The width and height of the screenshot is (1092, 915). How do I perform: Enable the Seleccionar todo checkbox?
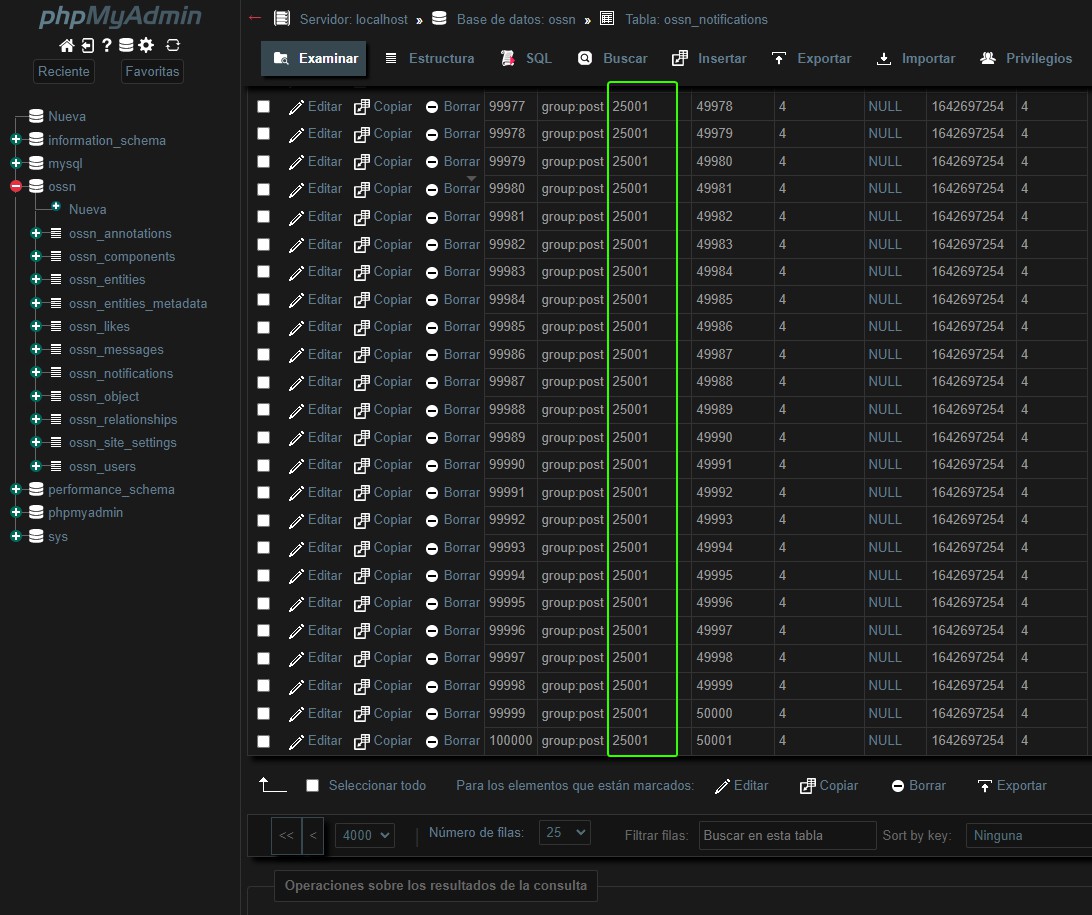tap(312, 786)
